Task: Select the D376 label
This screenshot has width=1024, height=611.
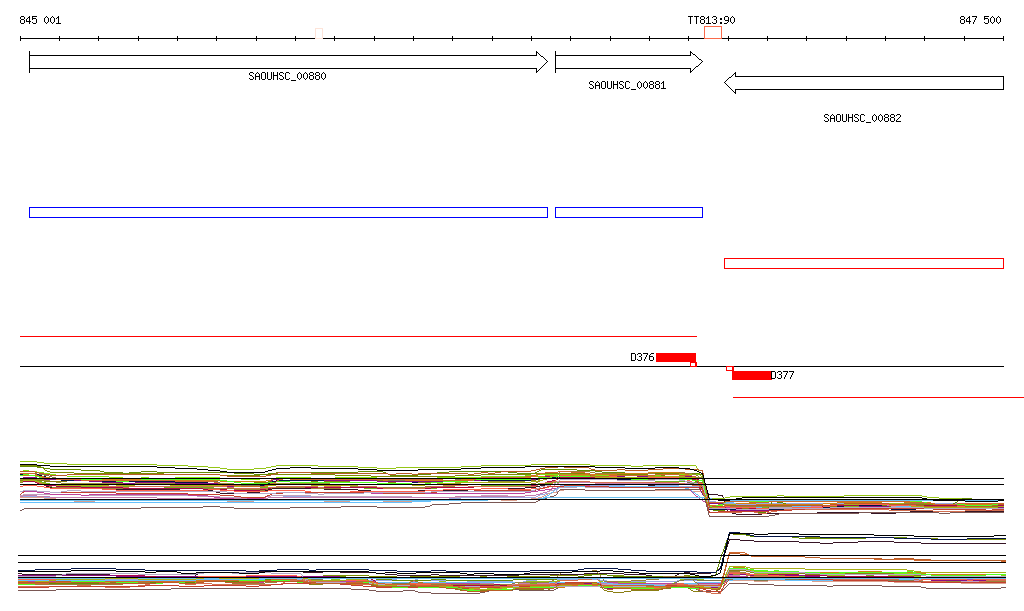Action: (642, 357)
